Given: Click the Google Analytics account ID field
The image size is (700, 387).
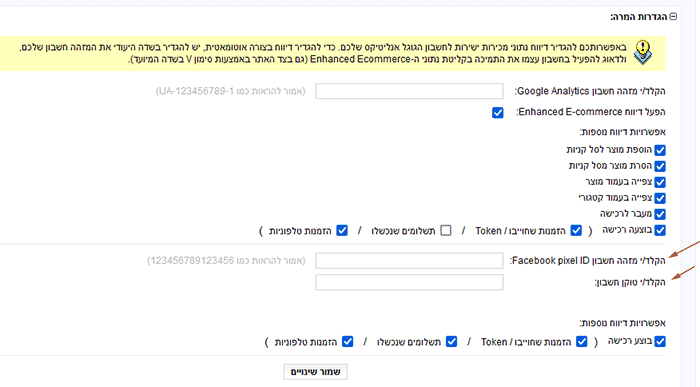Looking at the screenshot, I should coord(409,91).
